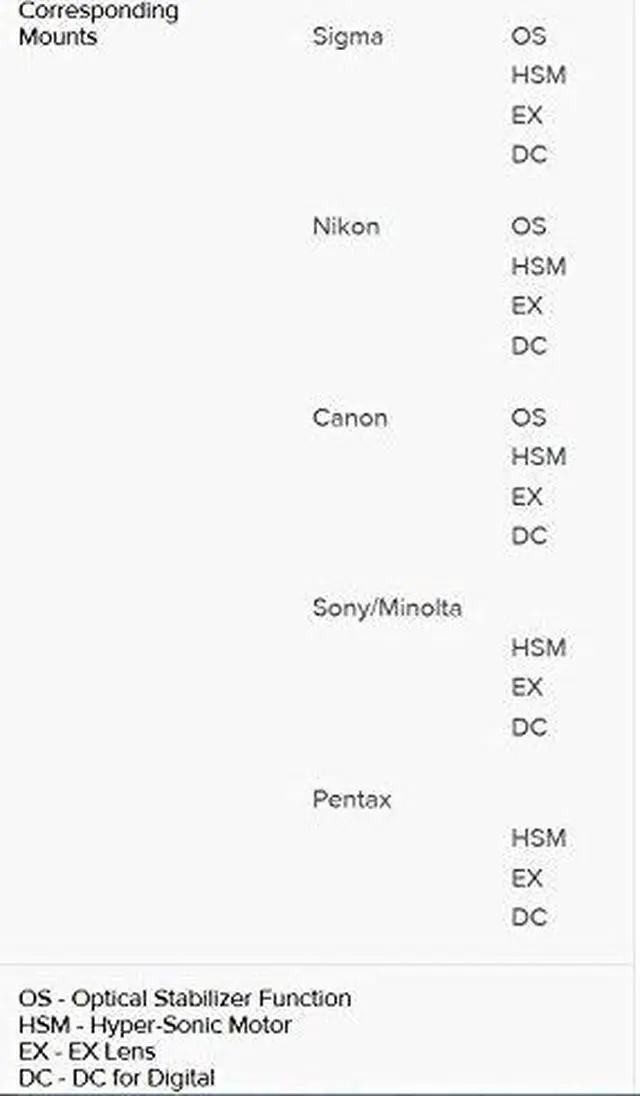Click DC under Nikon mount
Image resolution: width=640 pixels, height=1096 pixels.
[529, 346]
